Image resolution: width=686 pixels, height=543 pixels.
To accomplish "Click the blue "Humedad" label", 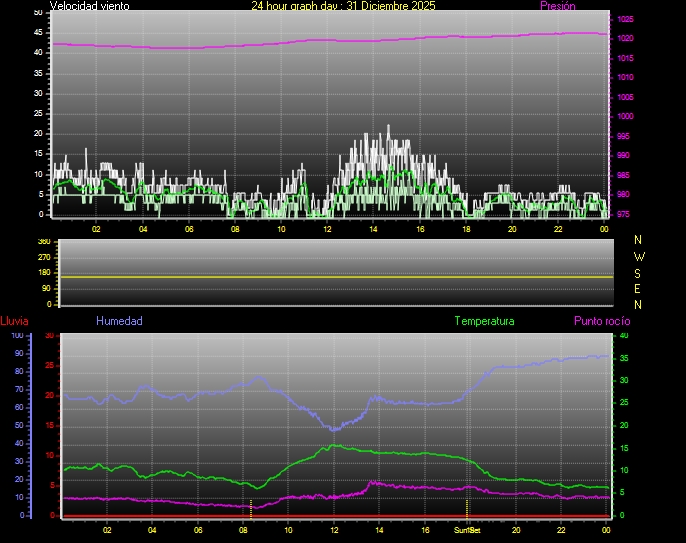I will (x=119, y=321).
